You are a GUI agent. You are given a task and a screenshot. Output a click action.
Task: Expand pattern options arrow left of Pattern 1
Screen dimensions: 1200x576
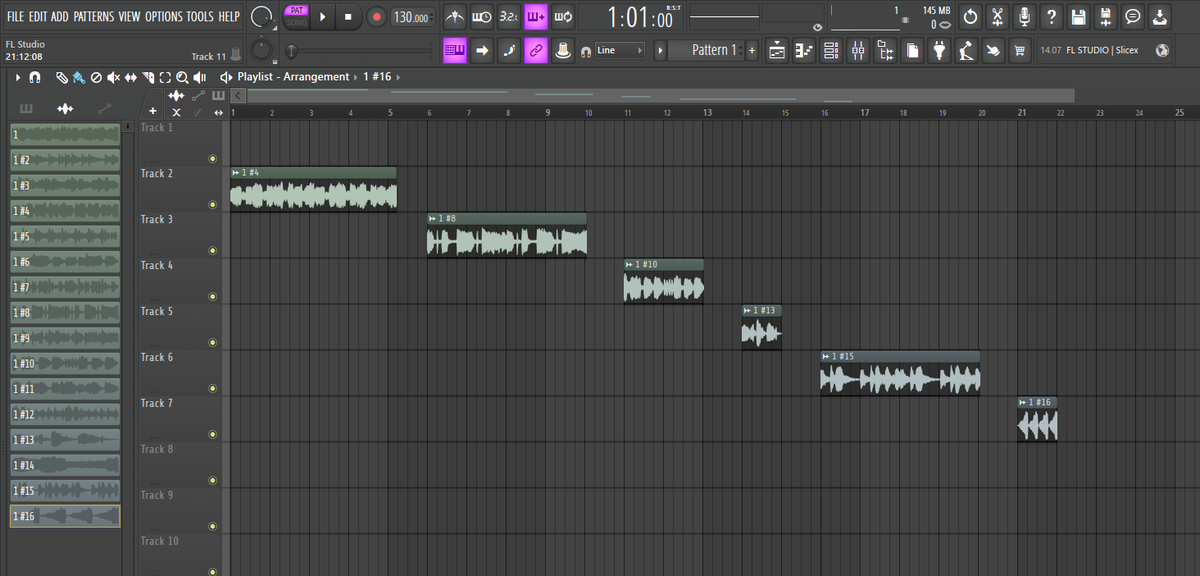(659, 50)
